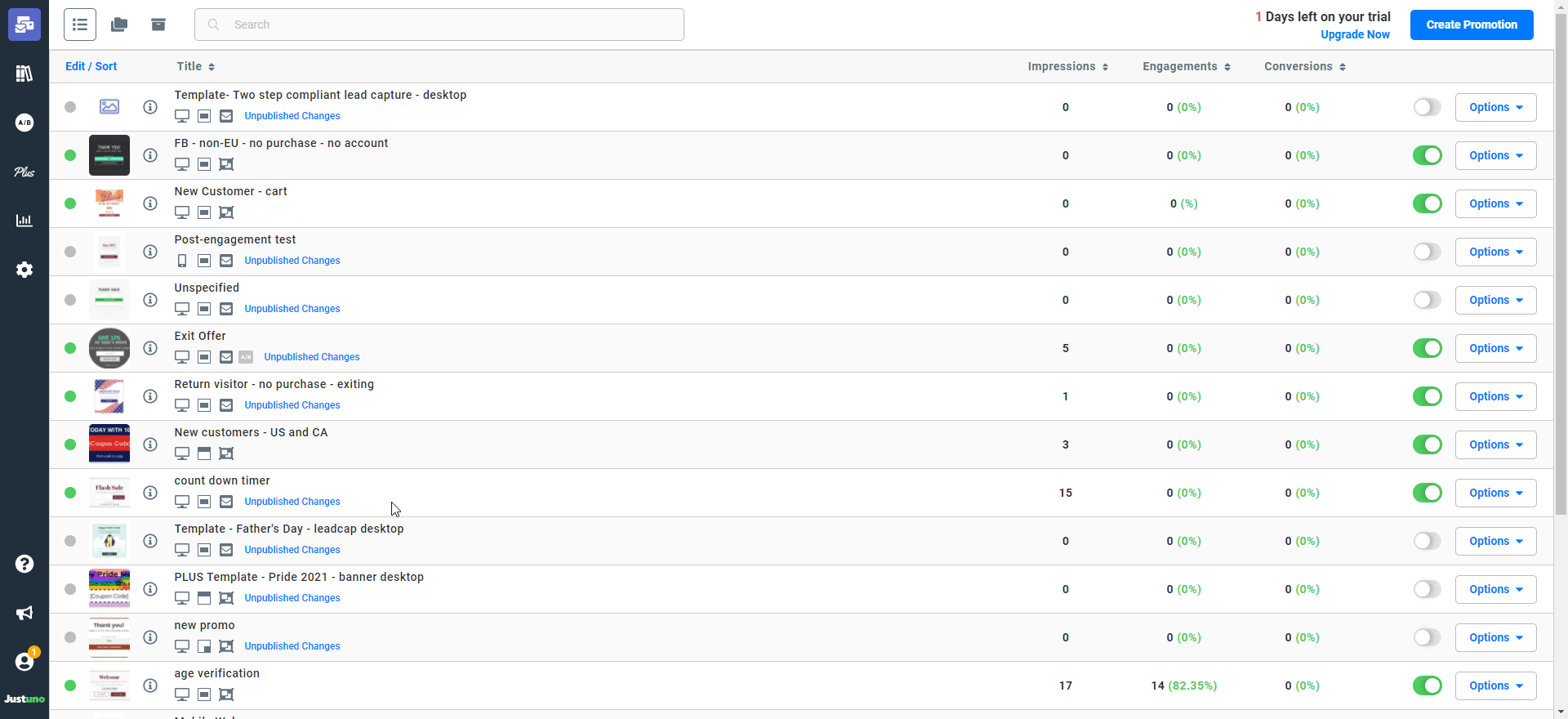Open Options dropdown for Father's Day template
1568x719 pixels.
click(1495, 541)
